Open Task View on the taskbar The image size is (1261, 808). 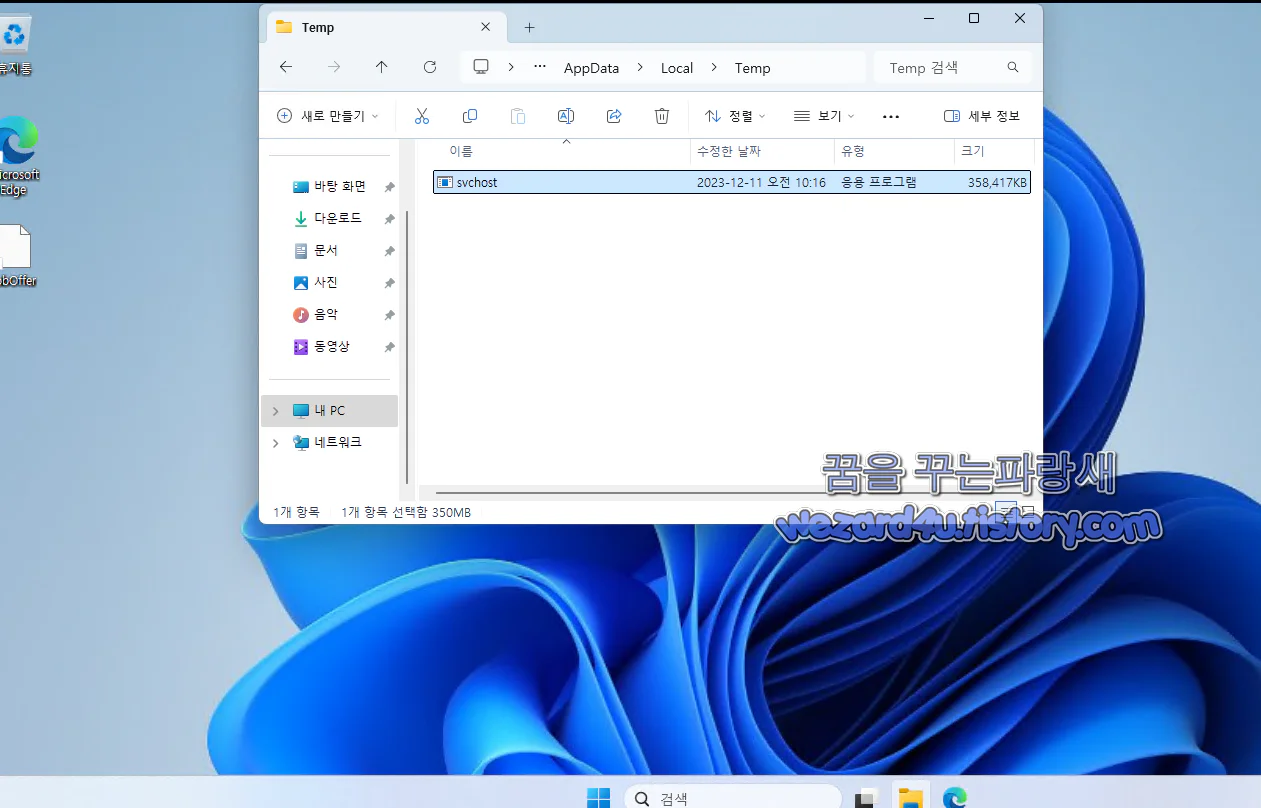[x=866, y=798]
